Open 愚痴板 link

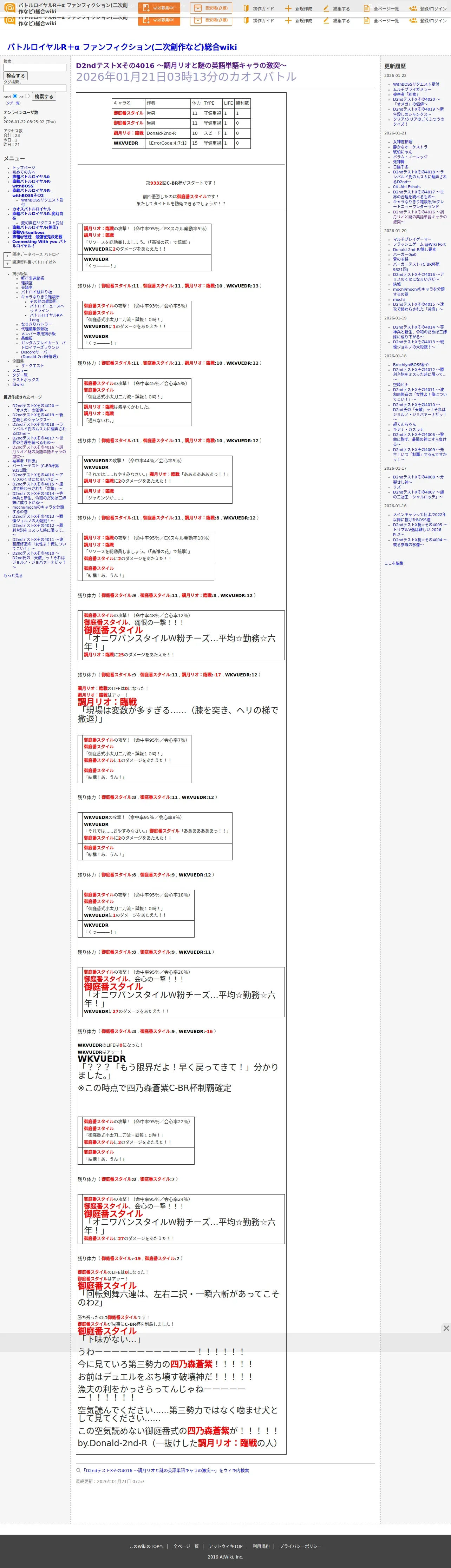(x=27, y=338)
